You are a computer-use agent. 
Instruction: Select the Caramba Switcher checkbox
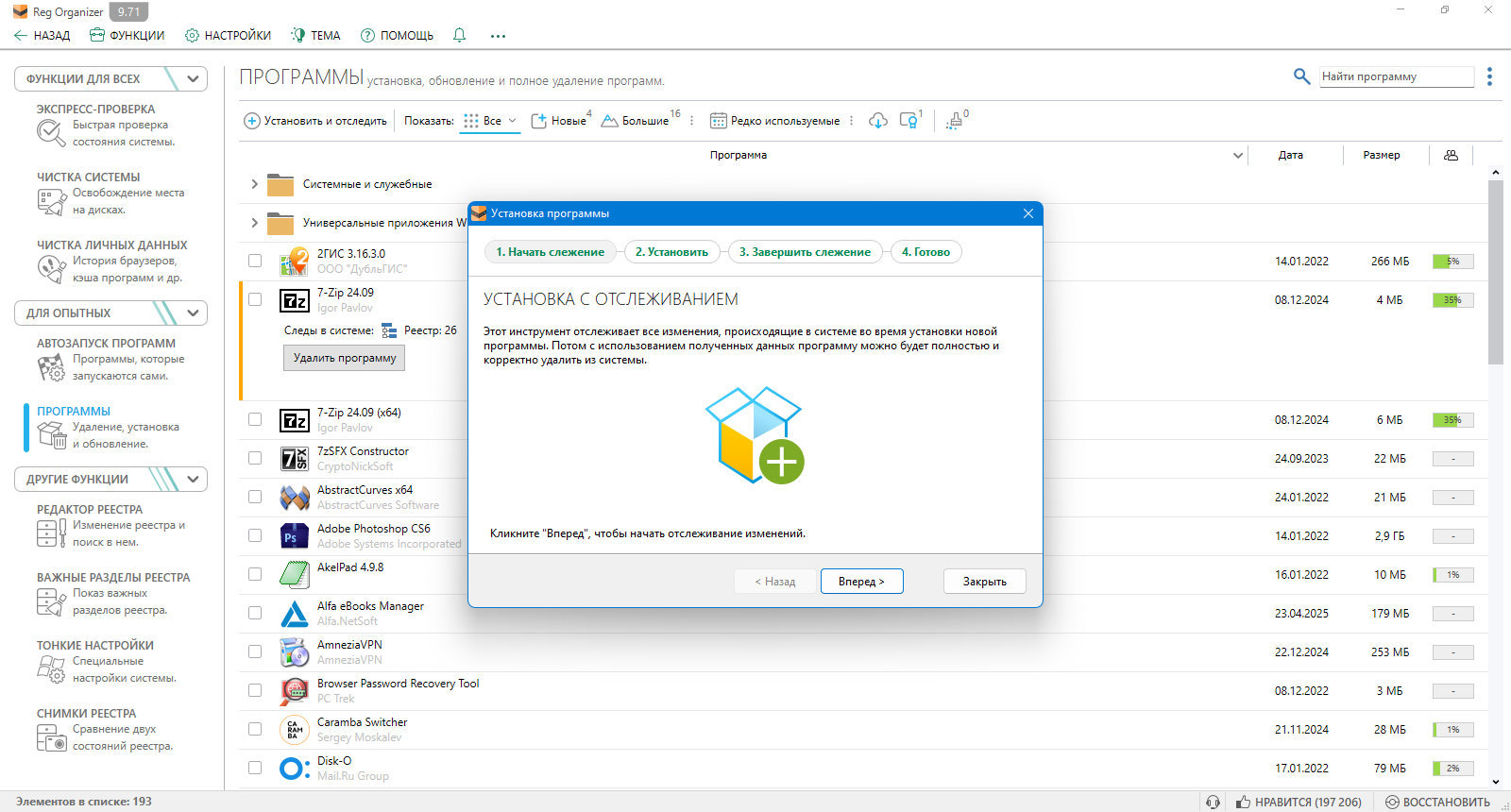255,729
